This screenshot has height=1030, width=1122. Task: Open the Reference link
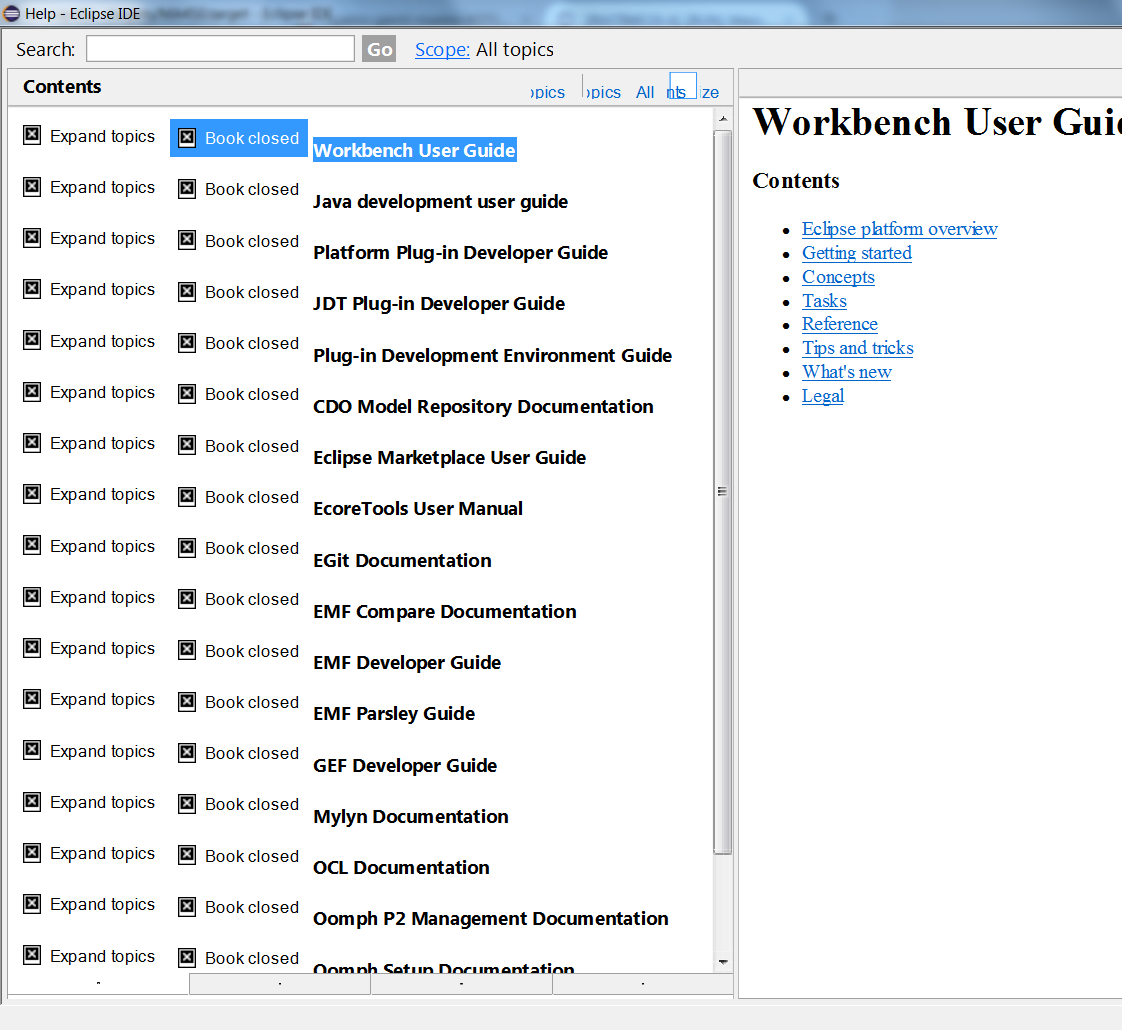pyautogui.click(x=839, y=324)
